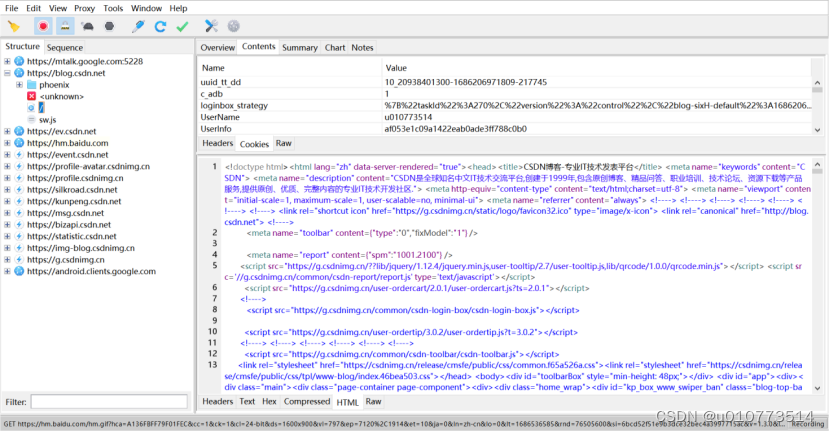
Task: Open the Notes tab
Action: coord(362,47)
